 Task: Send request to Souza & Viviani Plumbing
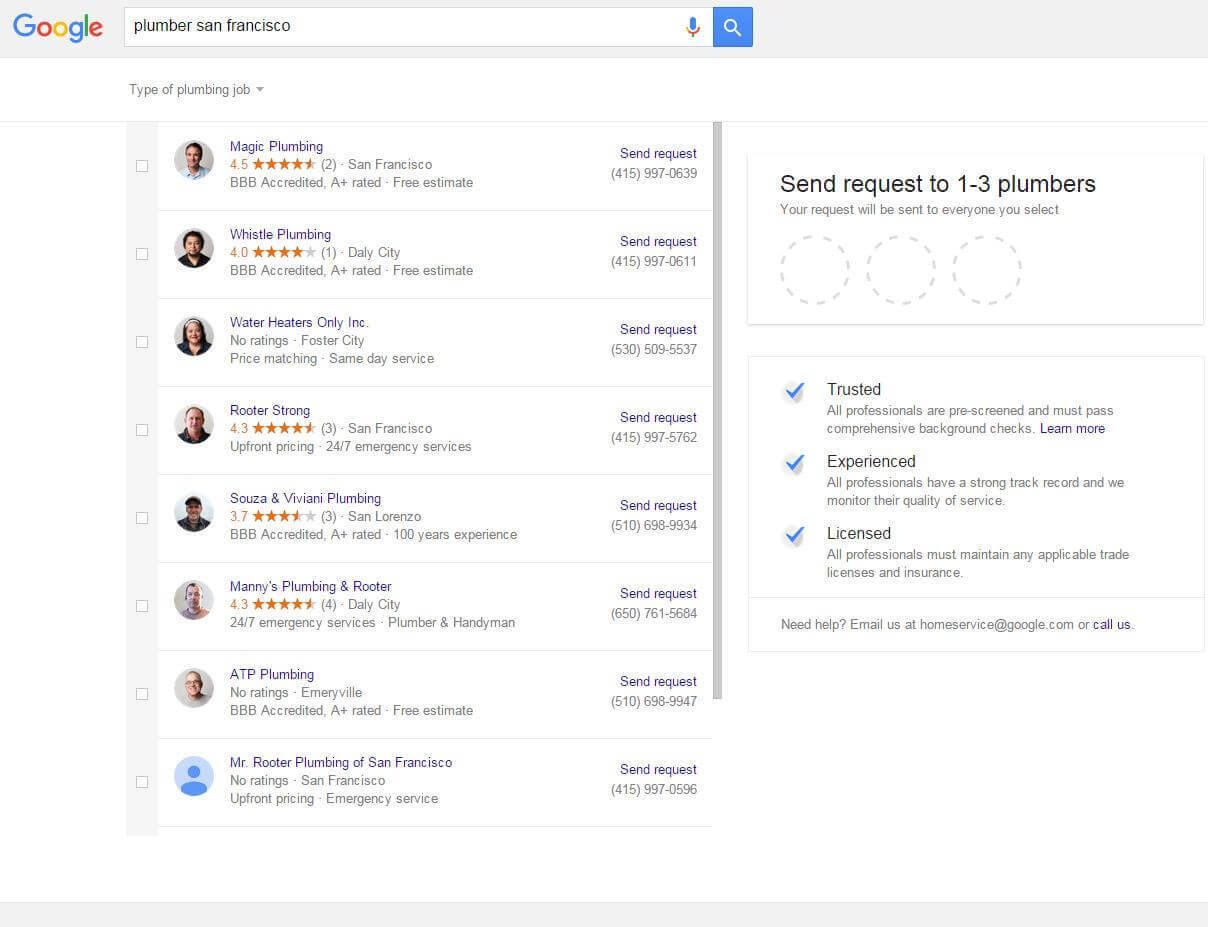point(658,505)
